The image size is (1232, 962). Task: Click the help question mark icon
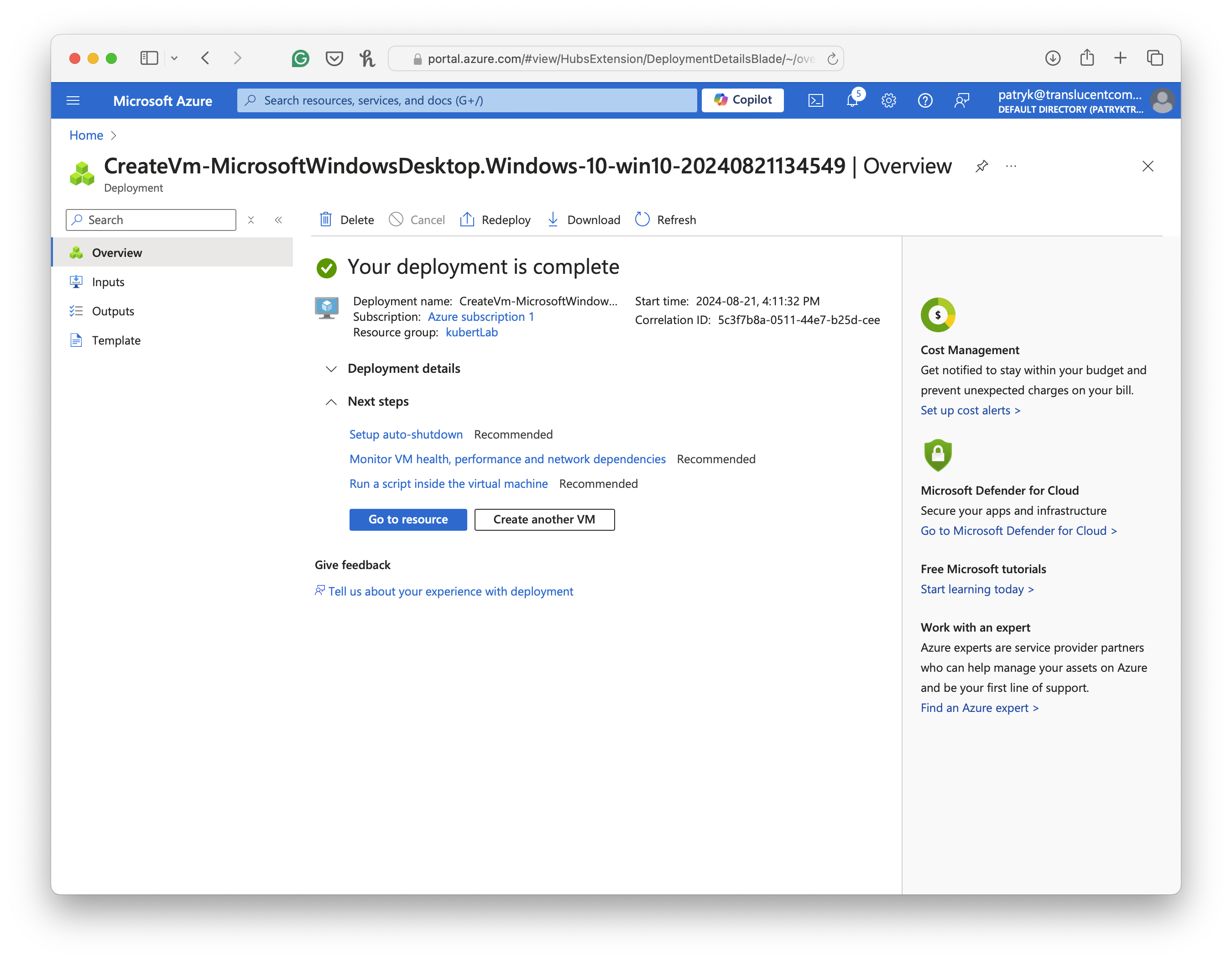[925, 100]
